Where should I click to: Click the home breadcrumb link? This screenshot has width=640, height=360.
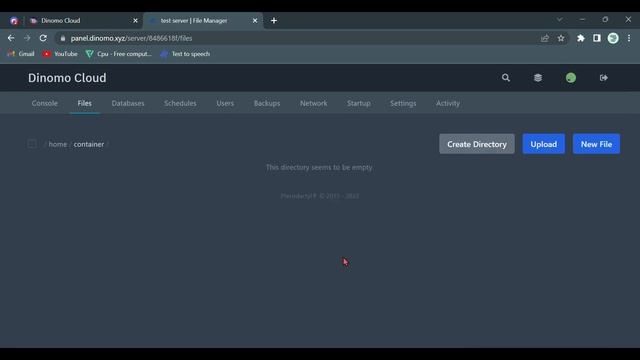point(58,144)
